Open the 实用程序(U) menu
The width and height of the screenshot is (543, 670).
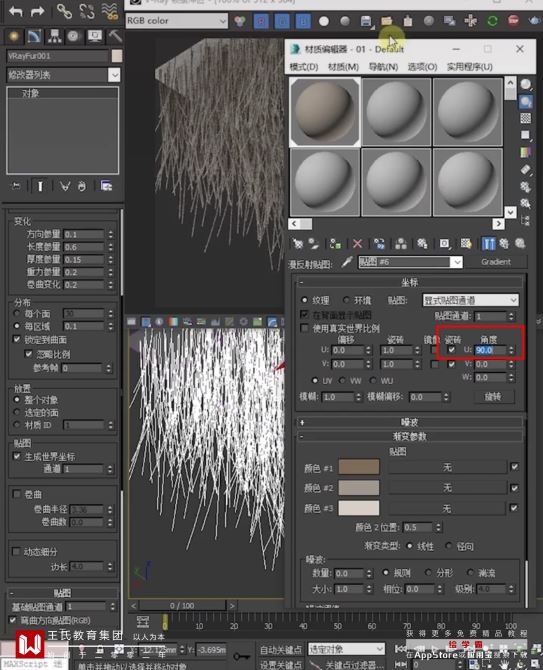pyautogui.click(x=470, y=67)
